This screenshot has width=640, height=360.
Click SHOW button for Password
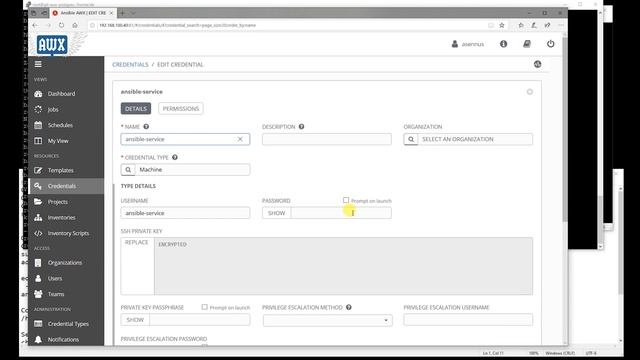pos(276,213)
